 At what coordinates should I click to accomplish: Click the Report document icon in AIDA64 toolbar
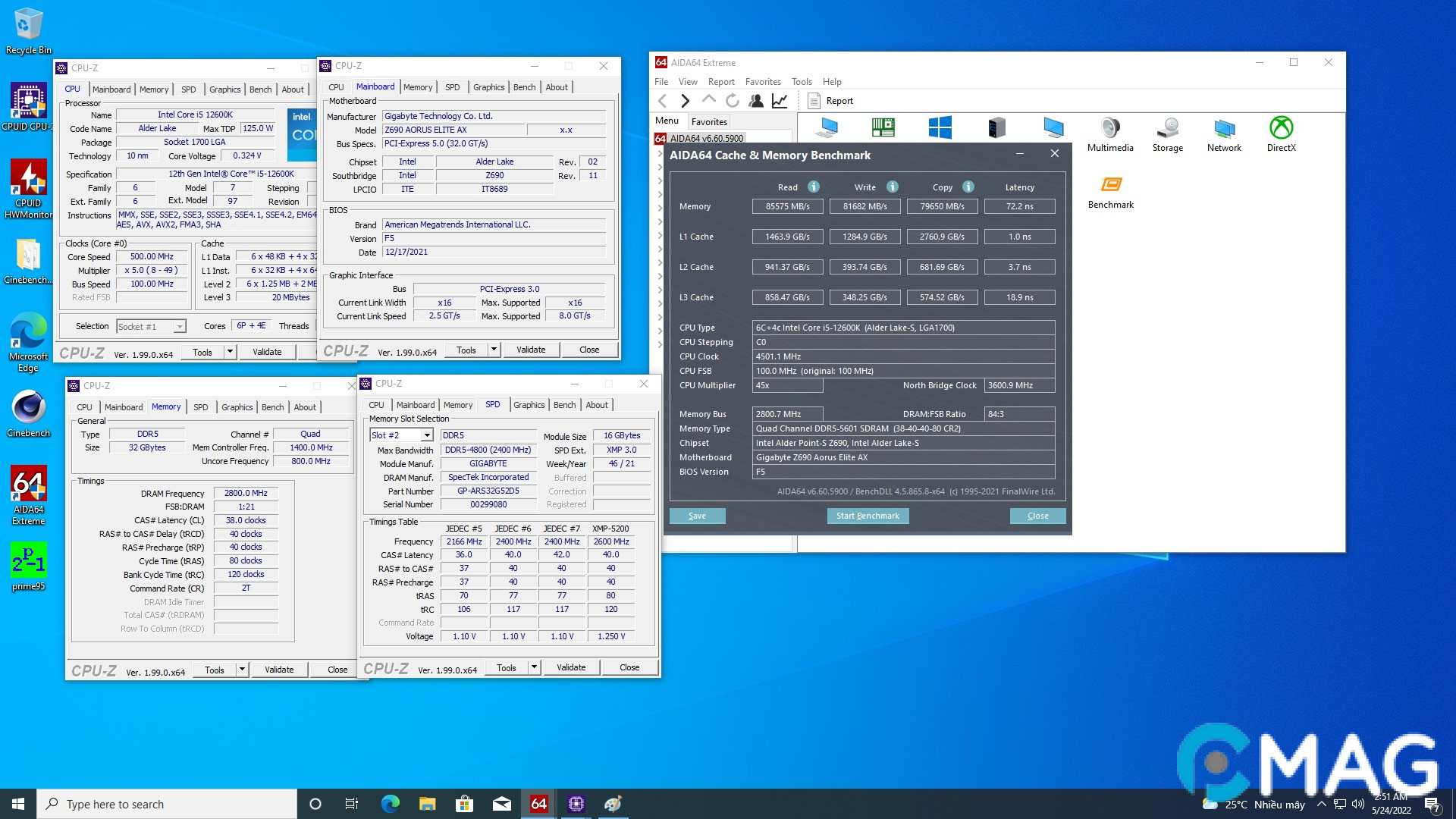[812, 100]
